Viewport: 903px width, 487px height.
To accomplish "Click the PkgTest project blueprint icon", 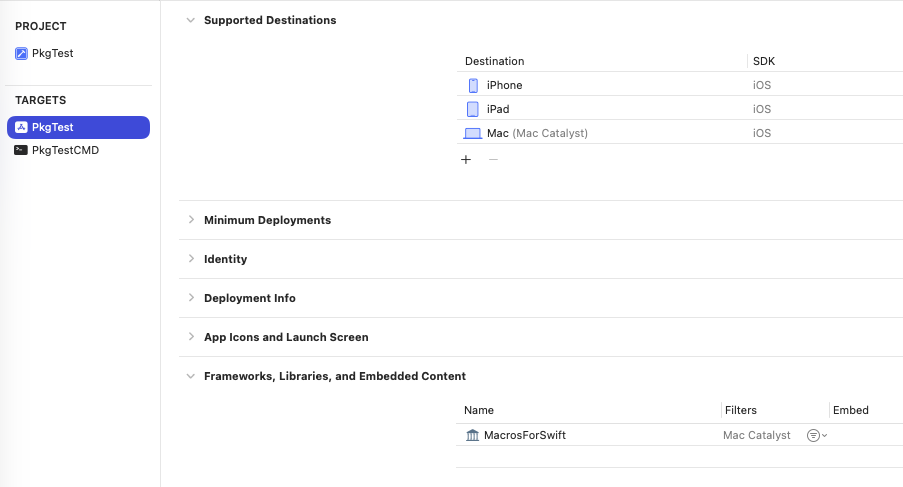I will (x=22, y=54).
